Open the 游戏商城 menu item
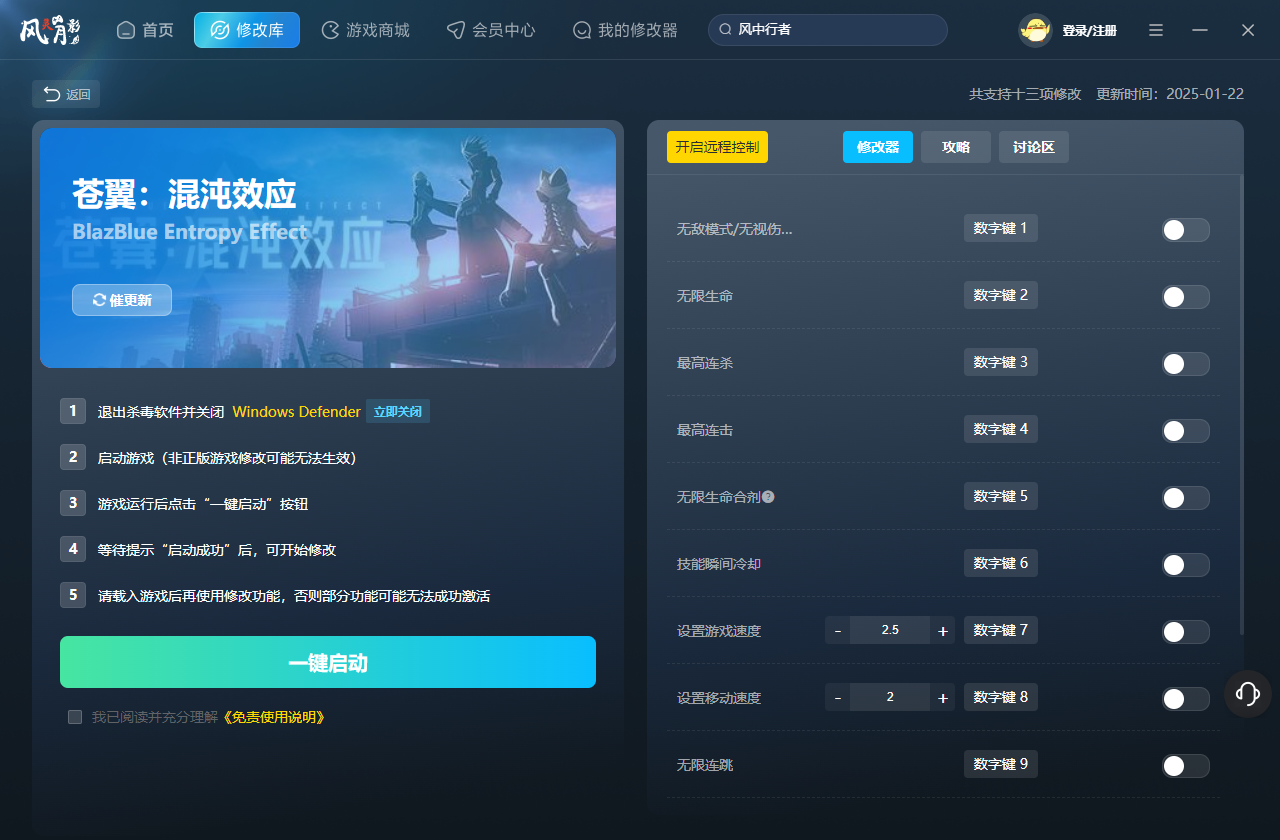The image size is (1280, 840). coord(365,30)
